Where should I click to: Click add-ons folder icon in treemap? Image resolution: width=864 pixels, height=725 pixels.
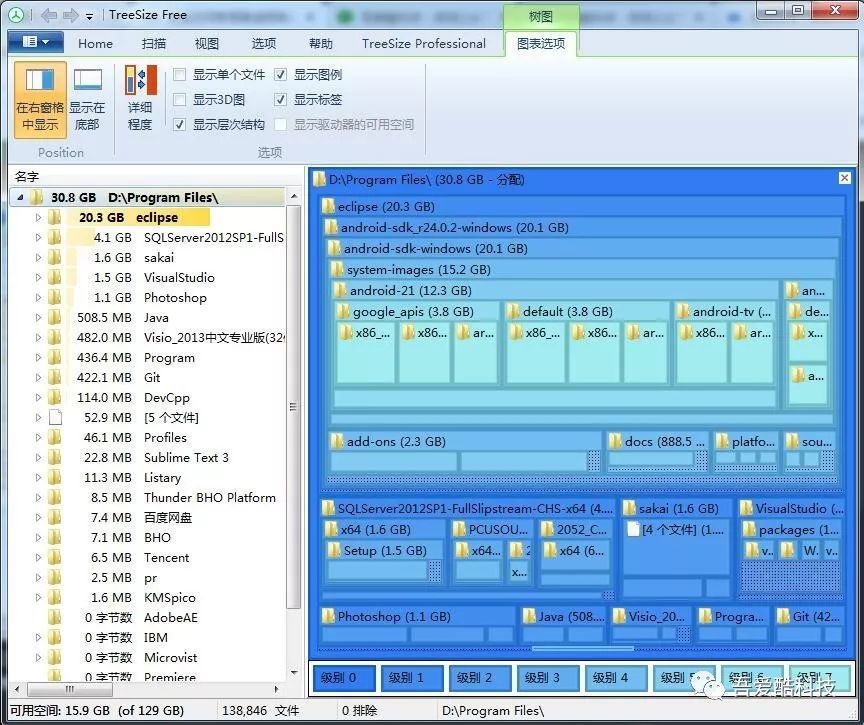click(x=337, y=441)
